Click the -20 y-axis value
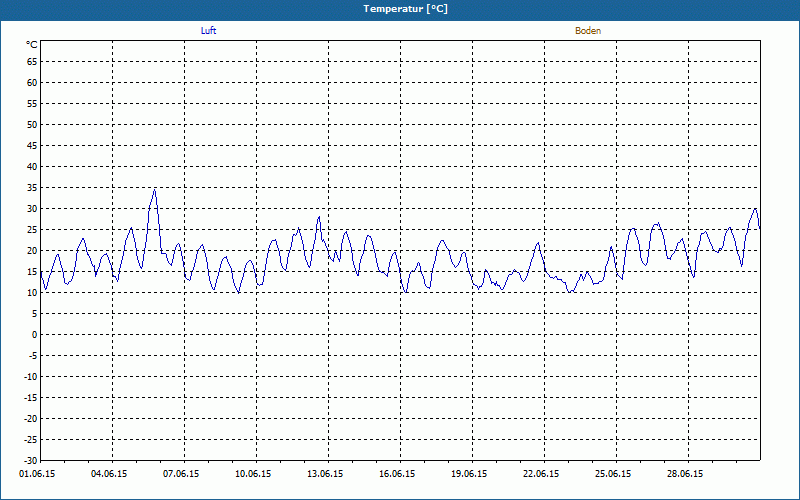This screenshot has height=500, width=800. [x=31, y=419]
